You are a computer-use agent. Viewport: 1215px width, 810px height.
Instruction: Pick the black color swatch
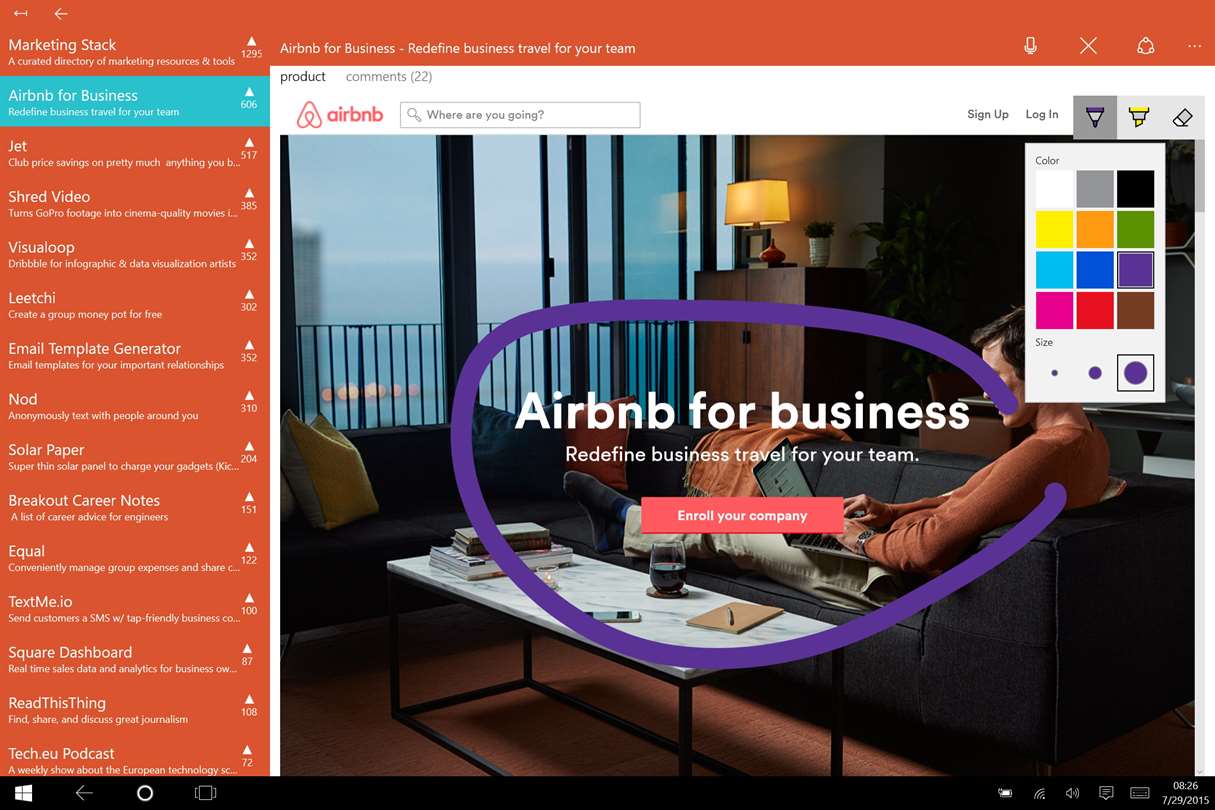point(1136,189)
